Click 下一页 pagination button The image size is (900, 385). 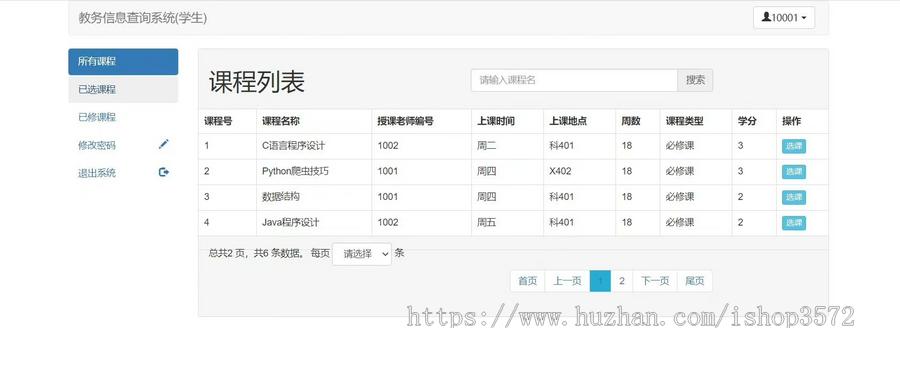click(x=655, y=281)
